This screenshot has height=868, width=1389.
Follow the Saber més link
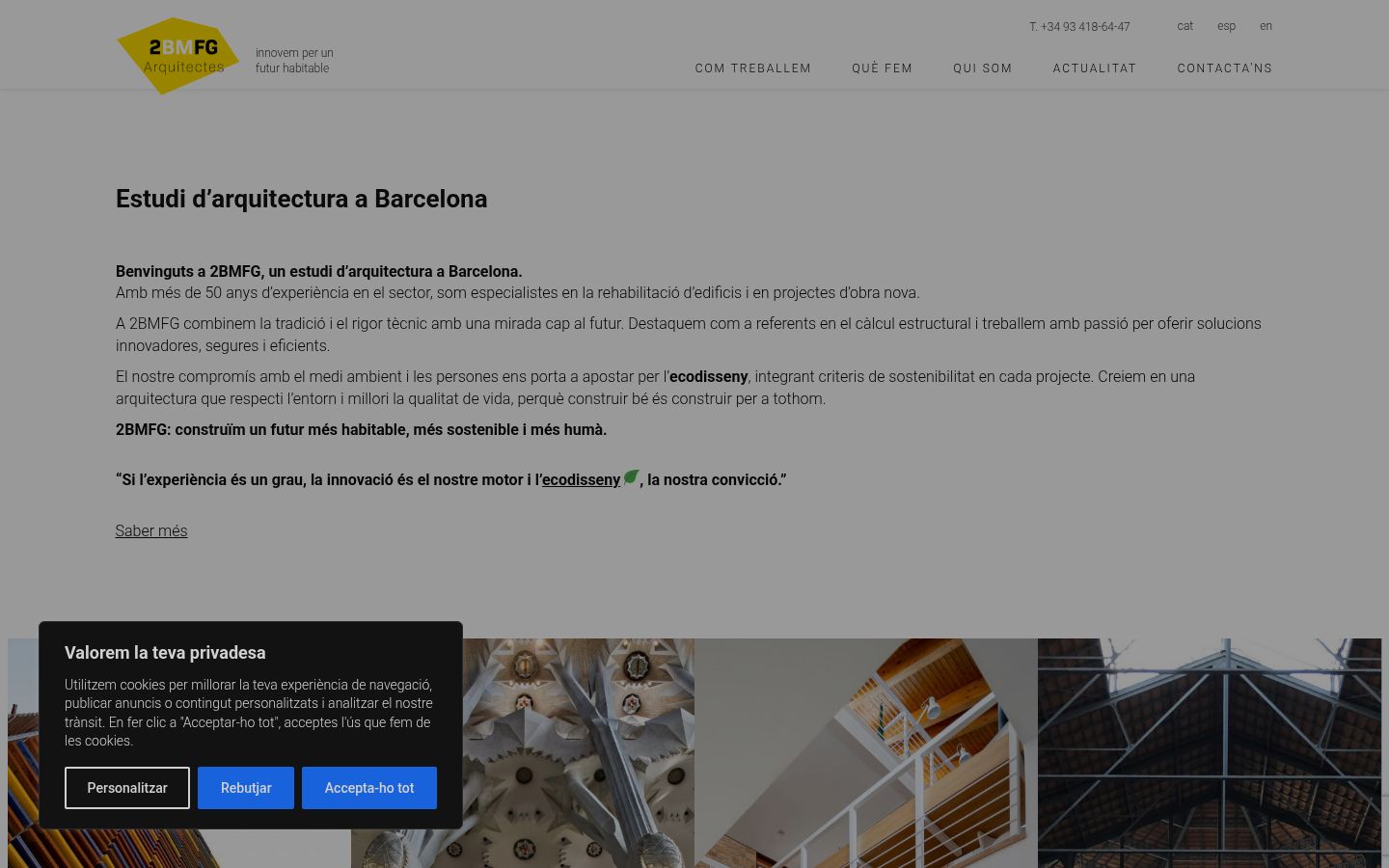[151, 530]
